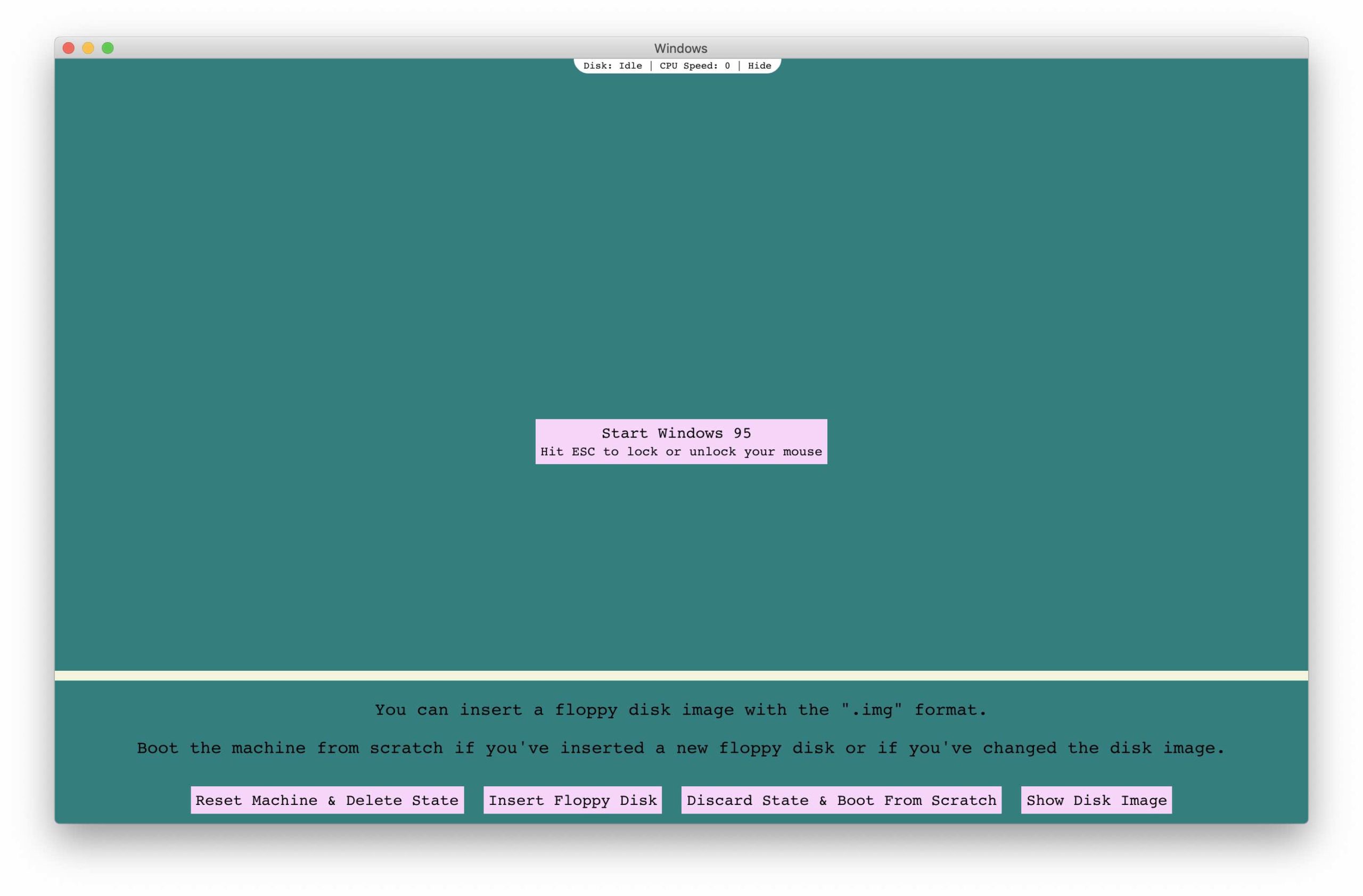Discard State & Boot From Scratch
This screenshot has width=1363, height=896.
click(x=841, y=800)
